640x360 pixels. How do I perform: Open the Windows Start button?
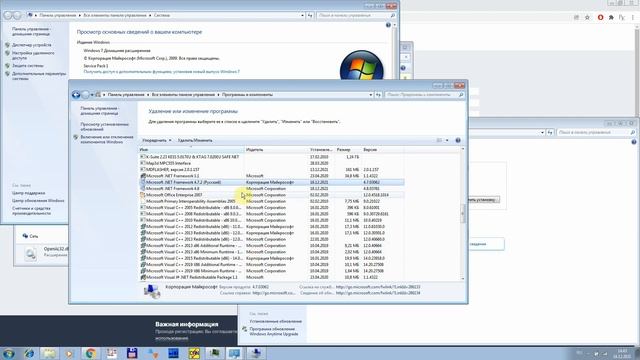(9, 353)
